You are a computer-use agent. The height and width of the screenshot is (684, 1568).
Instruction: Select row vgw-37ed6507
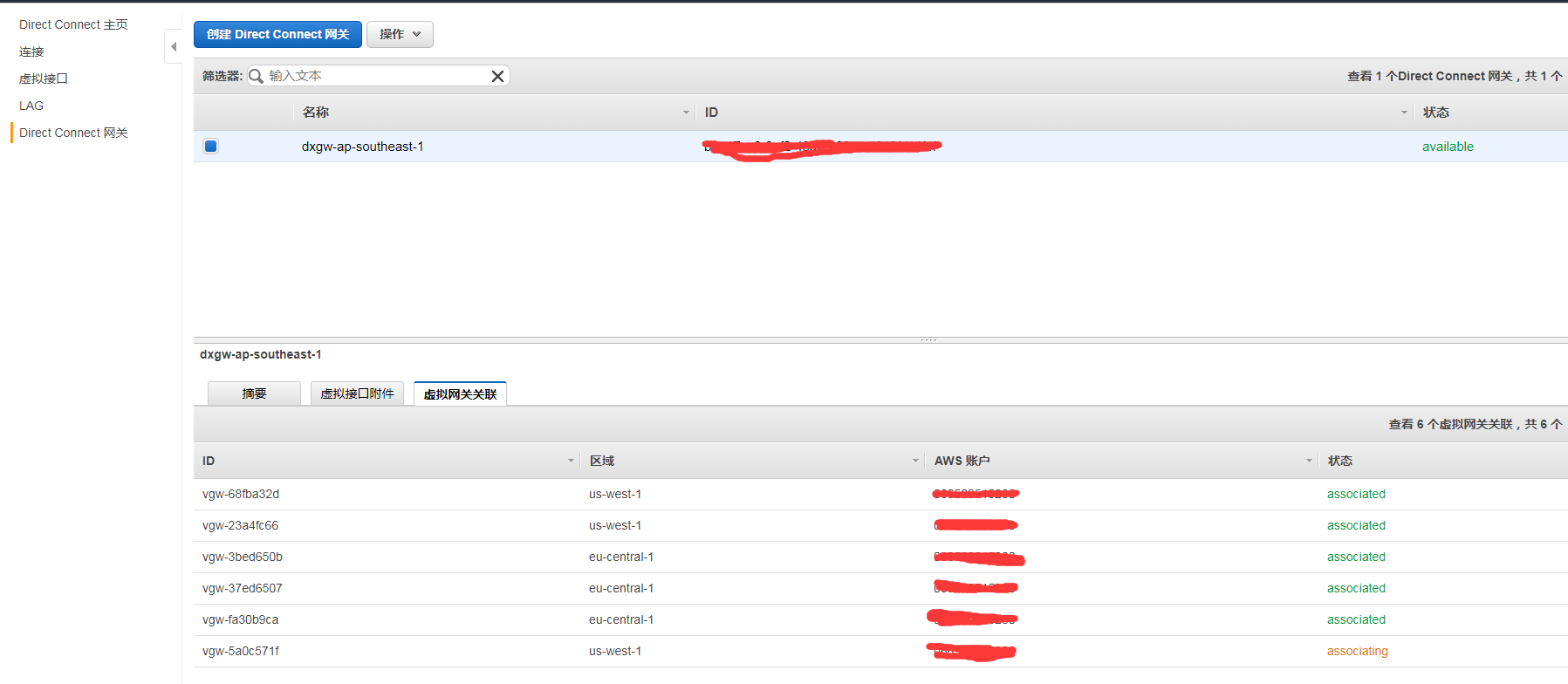pyautogui.click(x=880, y=588)
